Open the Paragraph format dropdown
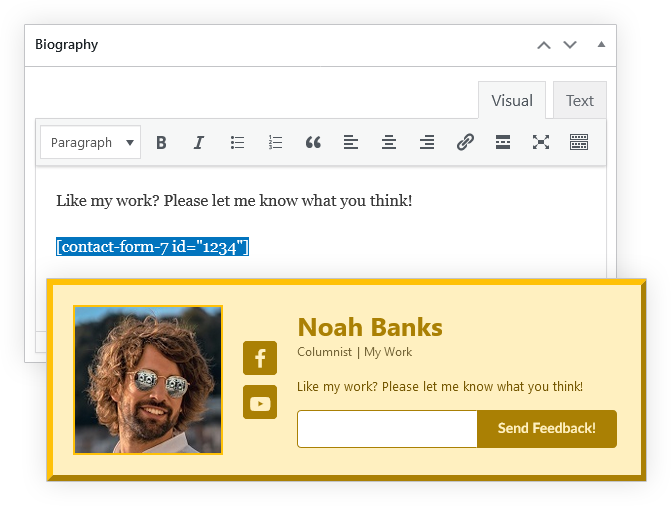Image resolution: width=671 pixels, height=506 pixels. point(90,143)
